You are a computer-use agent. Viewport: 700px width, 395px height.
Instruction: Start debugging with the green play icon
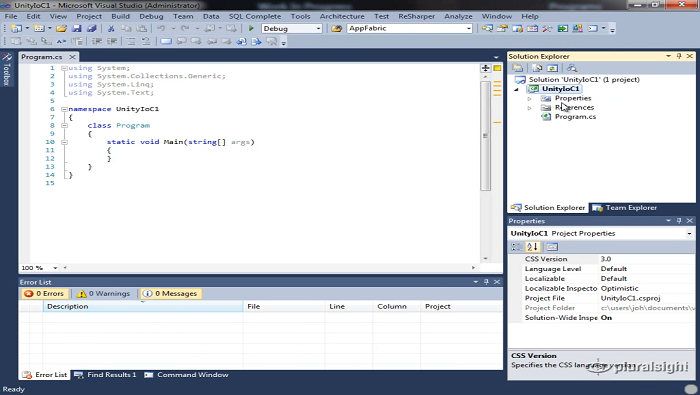coord(251,29)
